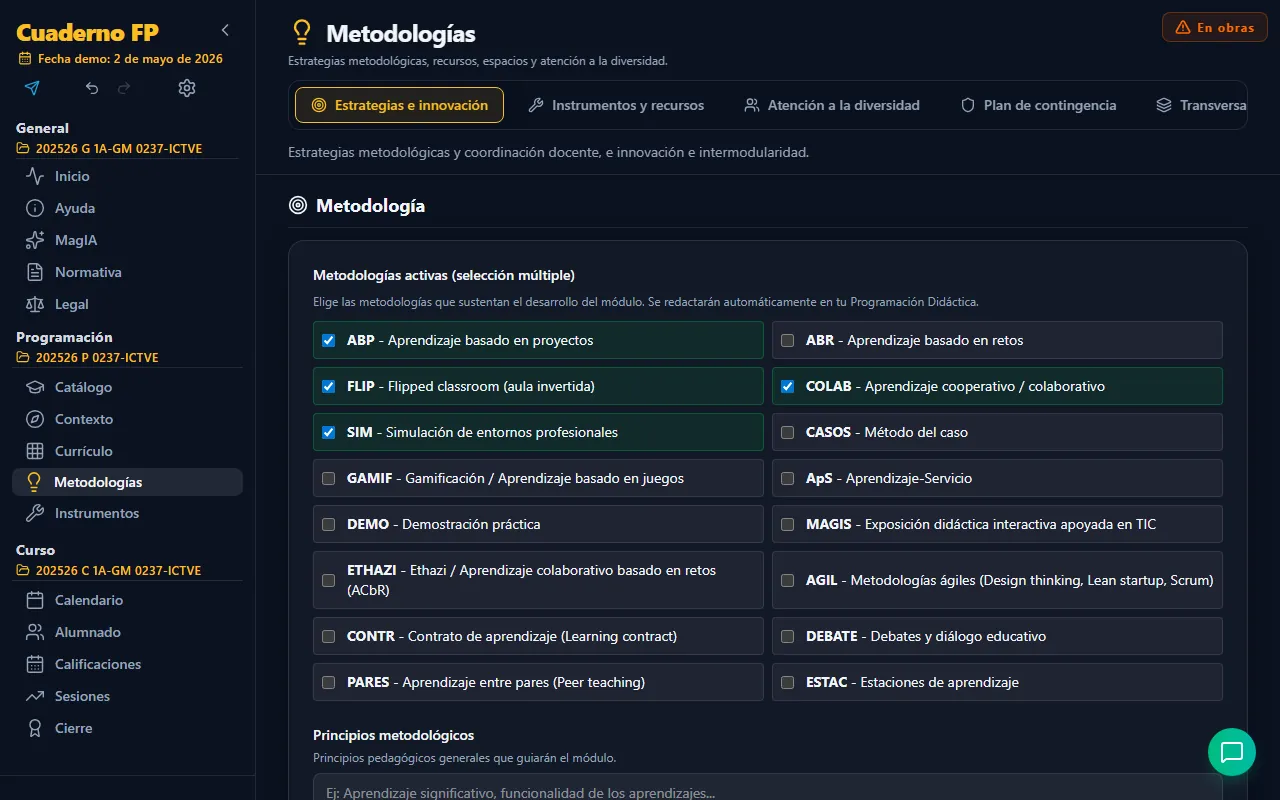Open settings gear icon in sidebar

point(187,88)
